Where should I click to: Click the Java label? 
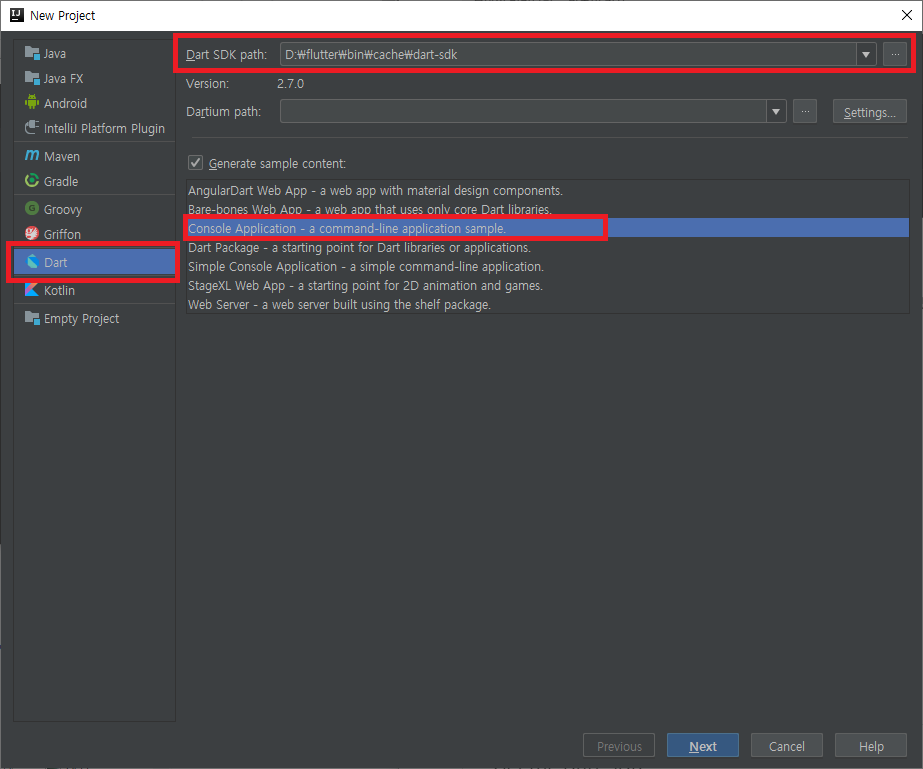(55, 54)
